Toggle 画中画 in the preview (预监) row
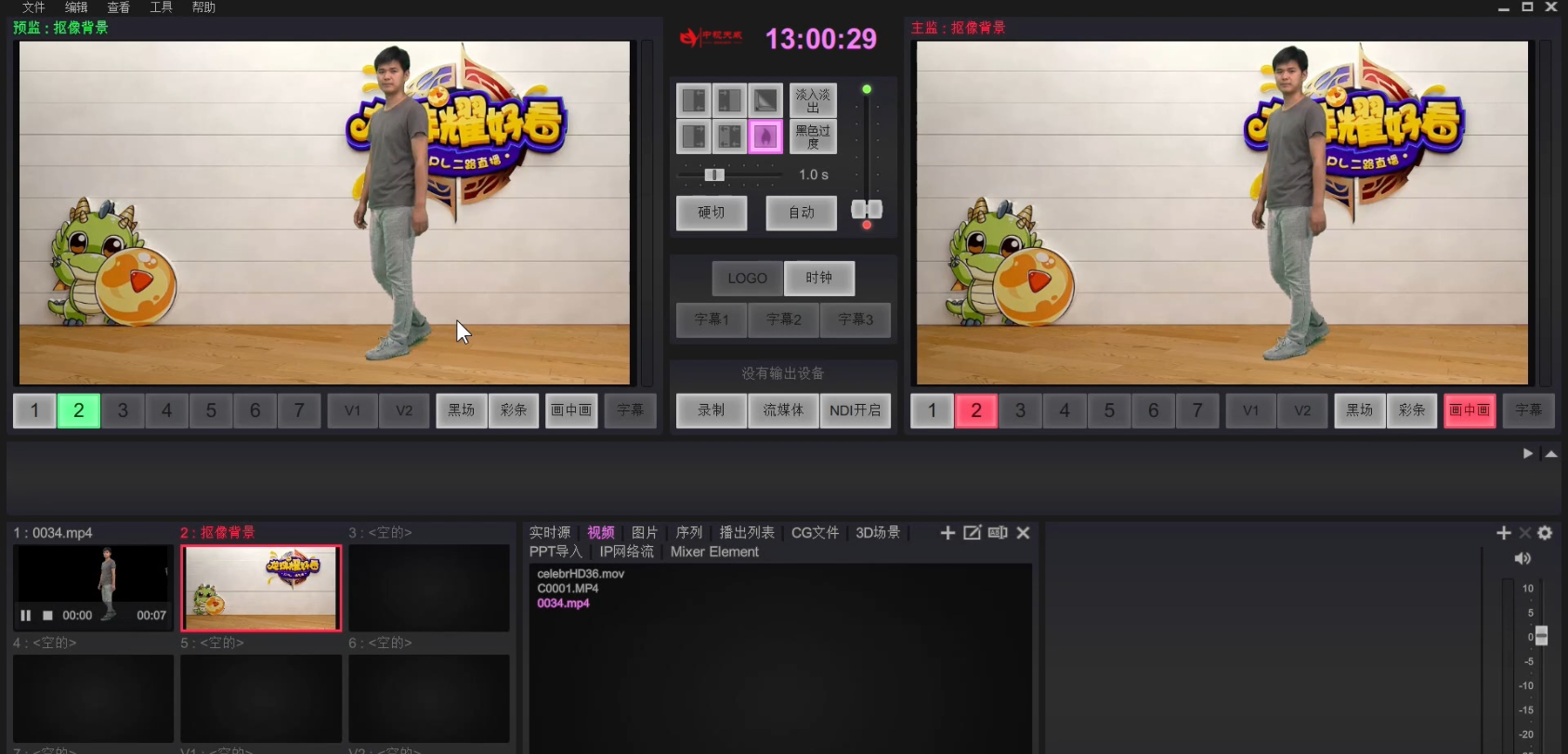 tap(571, 410)
